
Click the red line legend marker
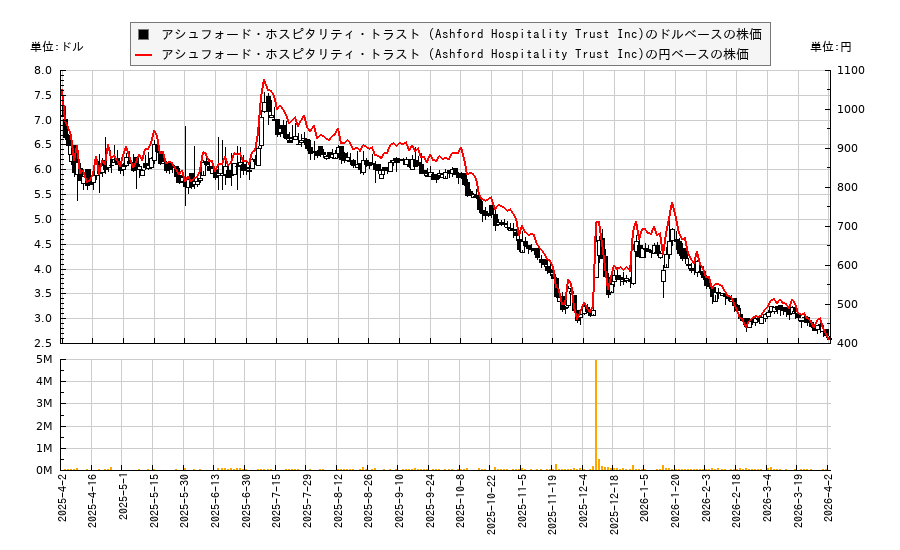point(144,54)
